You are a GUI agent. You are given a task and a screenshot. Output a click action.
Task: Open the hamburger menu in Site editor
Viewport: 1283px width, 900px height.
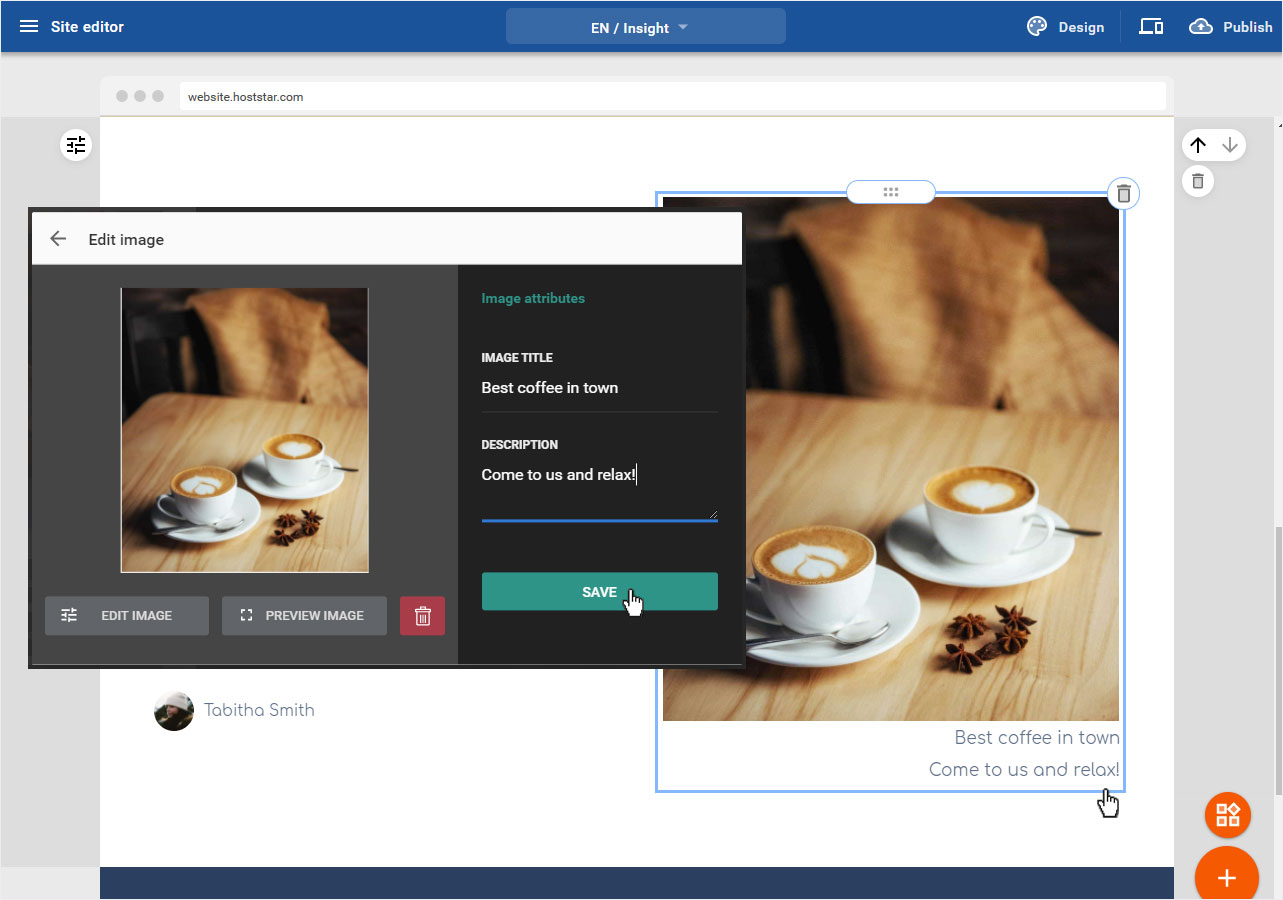coord(29,27)
